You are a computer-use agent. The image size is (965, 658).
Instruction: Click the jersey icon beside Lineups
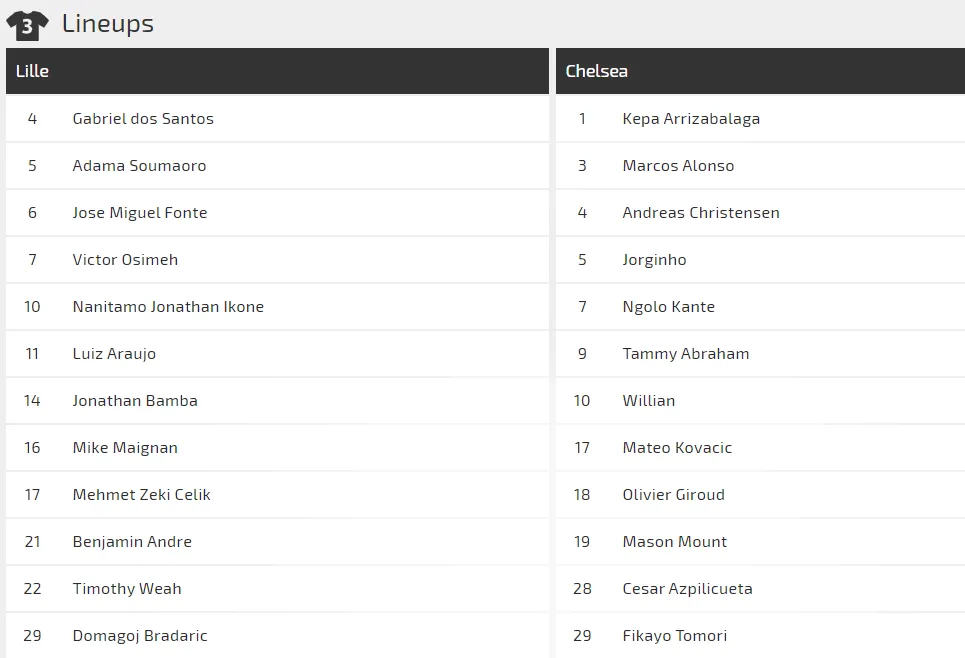[27, 24]
